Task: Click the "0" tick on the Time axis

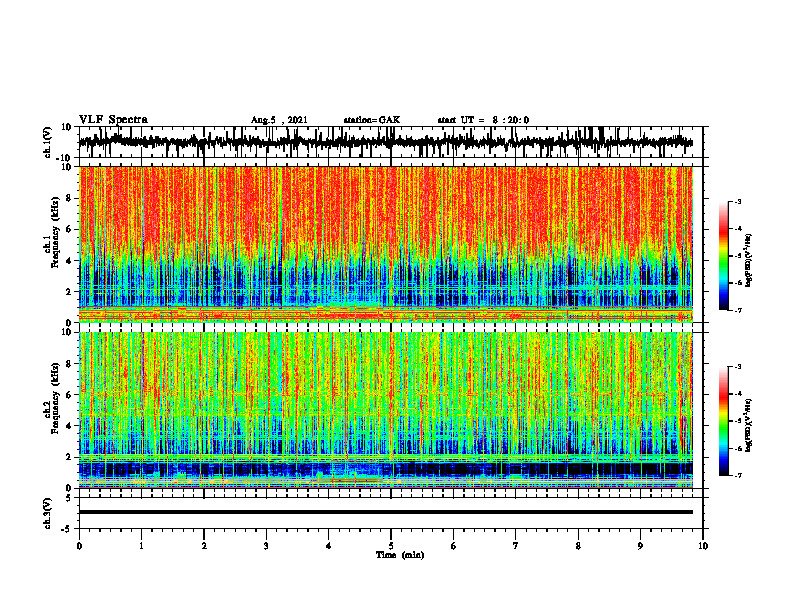Action: point(79,546)
